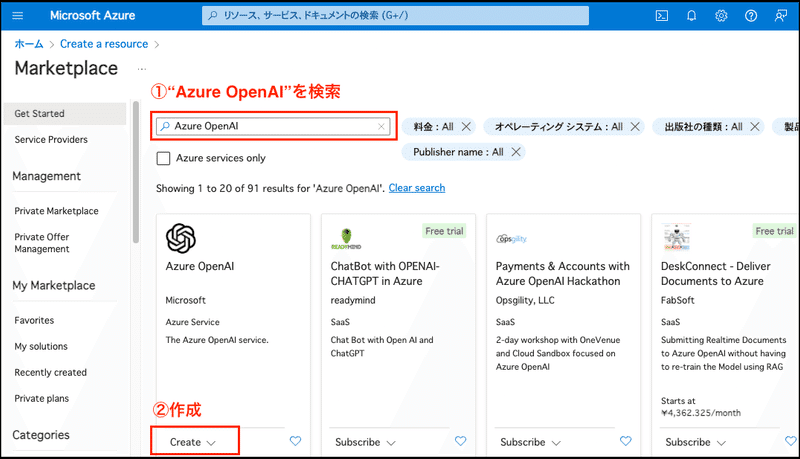This screenshot has width=800, height=459.
Task: Select Service Providers in the sidebar
Action: click(51, 140)
